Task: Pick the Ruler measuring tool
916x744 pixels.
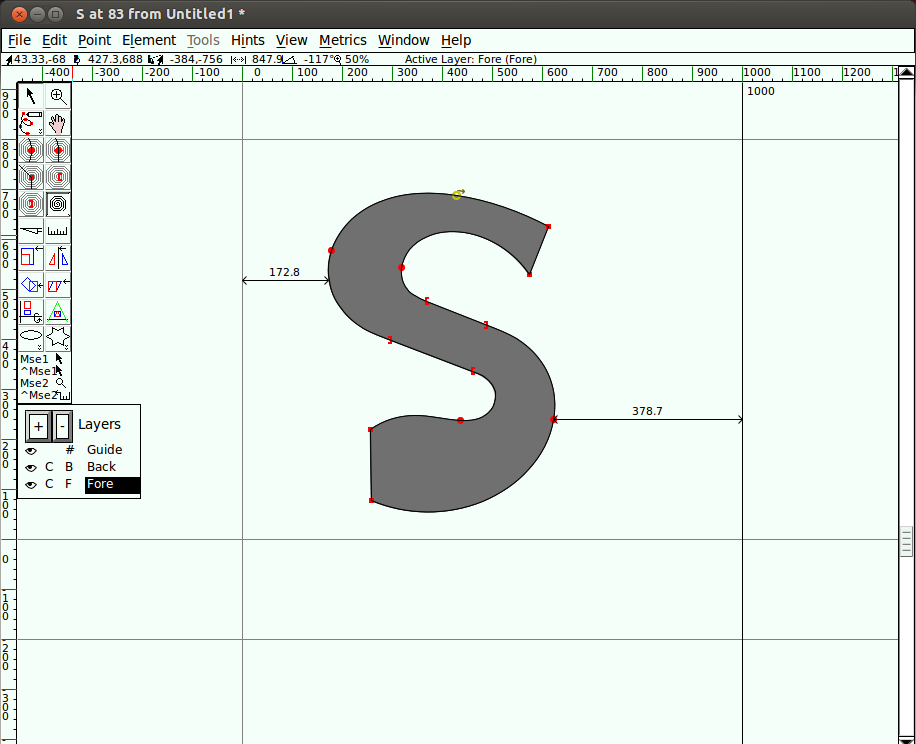Action: [x=59, y=231]
